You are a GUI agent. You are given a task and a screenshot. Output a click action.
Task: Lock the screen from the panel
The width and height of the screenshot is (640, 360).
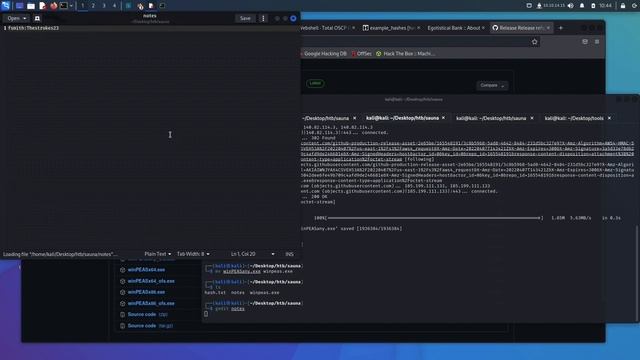623,6
